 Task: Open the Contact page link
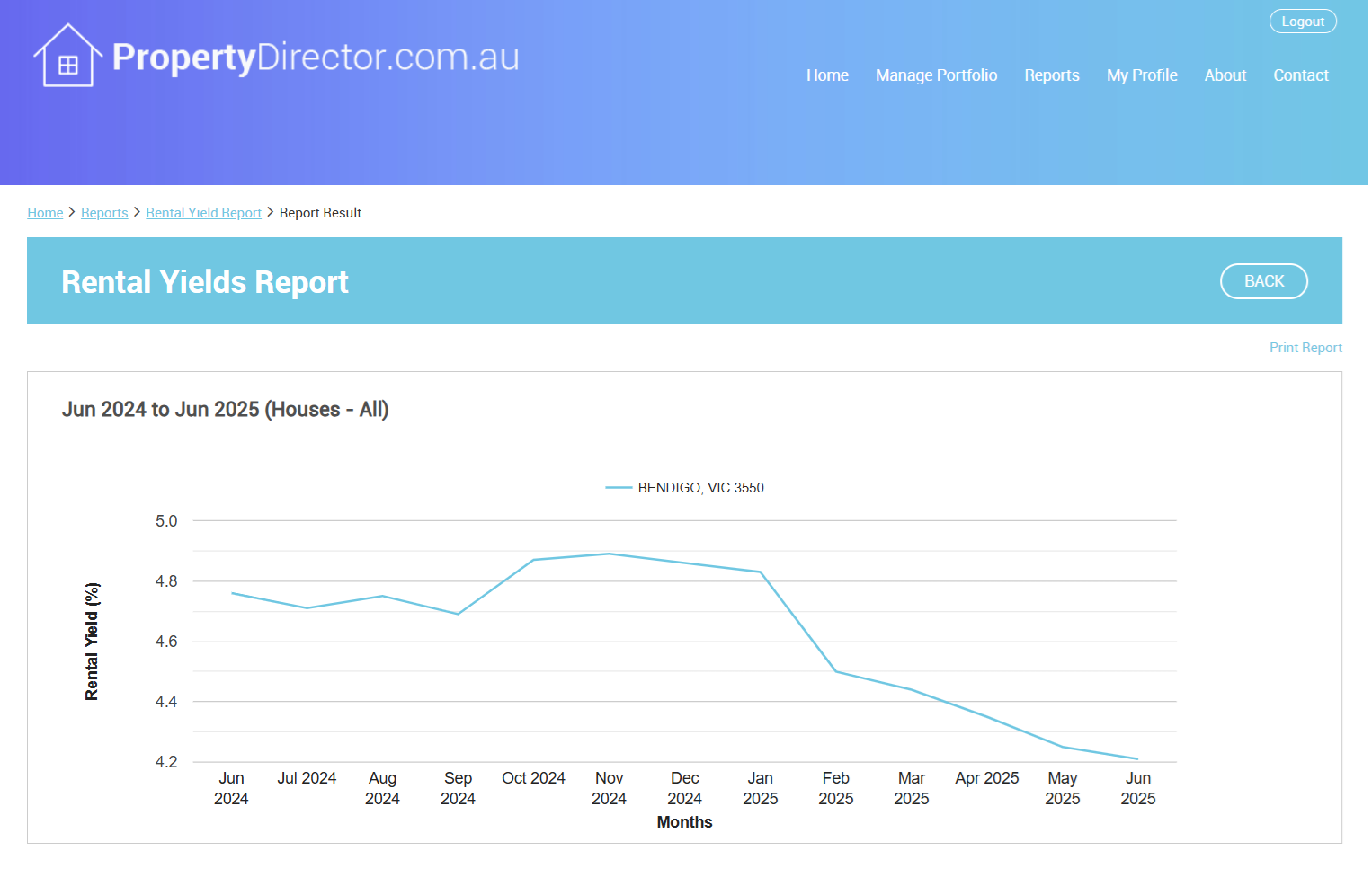(1300, 75)
